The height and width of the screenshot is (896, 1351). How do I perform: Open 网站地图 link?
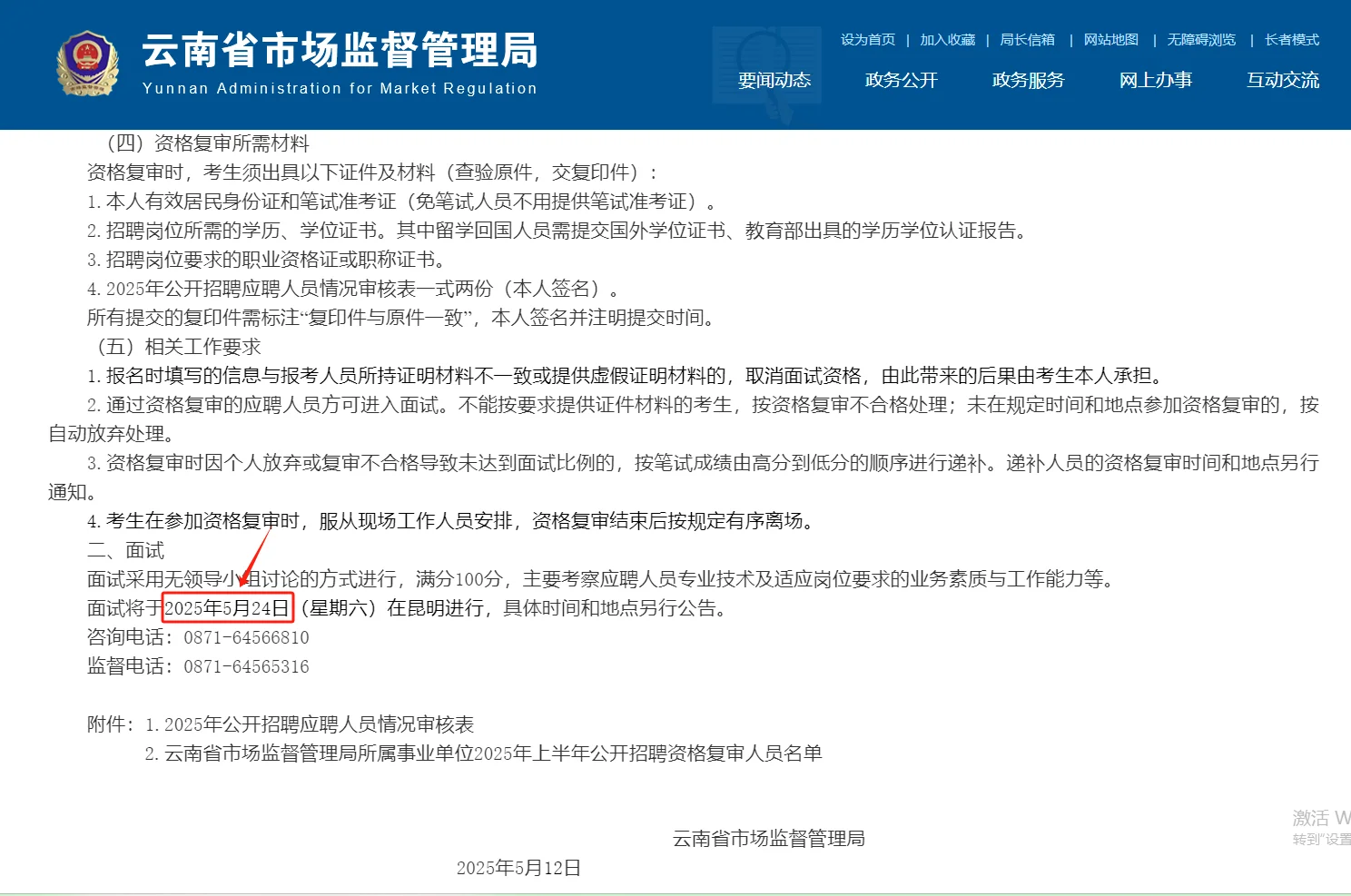[1110, 40]
